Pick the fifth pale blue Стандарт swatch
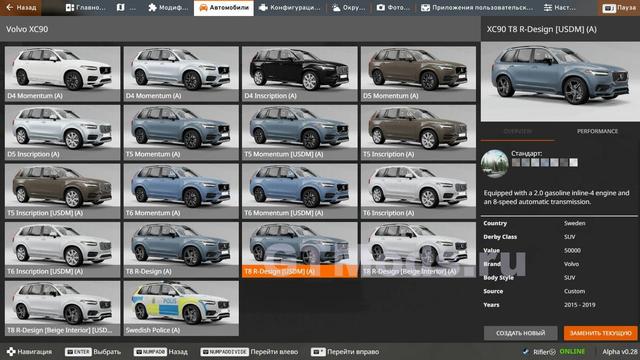Viewport: 640px width, 360px height. point(554,162)
